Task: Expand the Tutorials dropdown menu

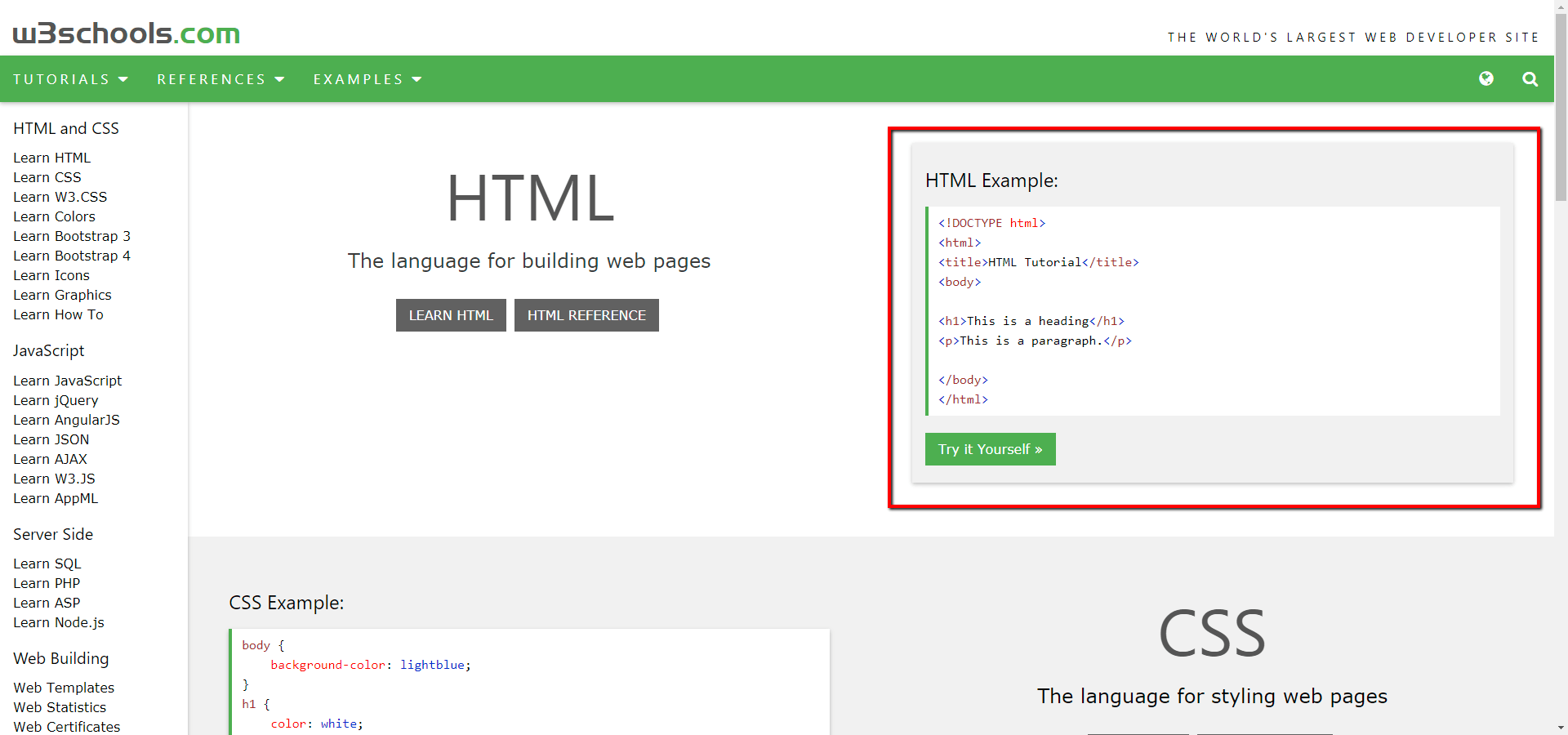Action: pos(71,79)
